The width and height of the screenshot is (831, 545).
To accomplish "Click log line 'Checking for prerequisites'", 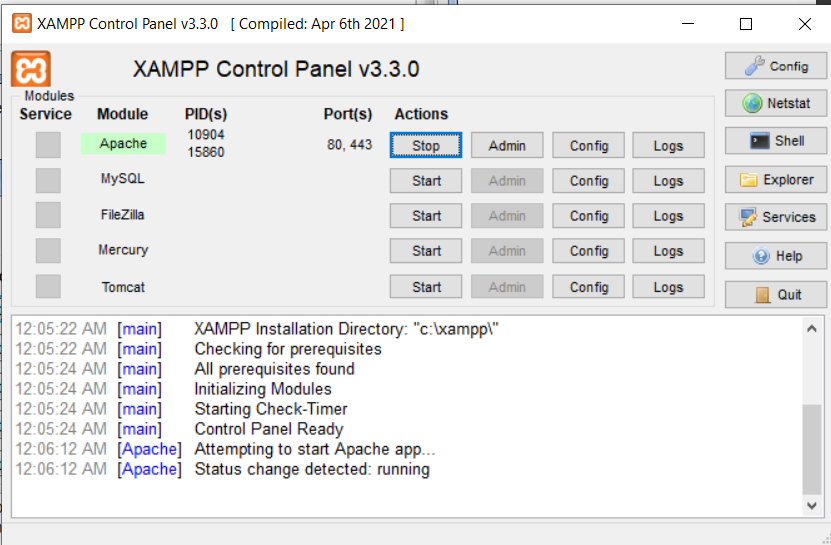I will (288, 349).
